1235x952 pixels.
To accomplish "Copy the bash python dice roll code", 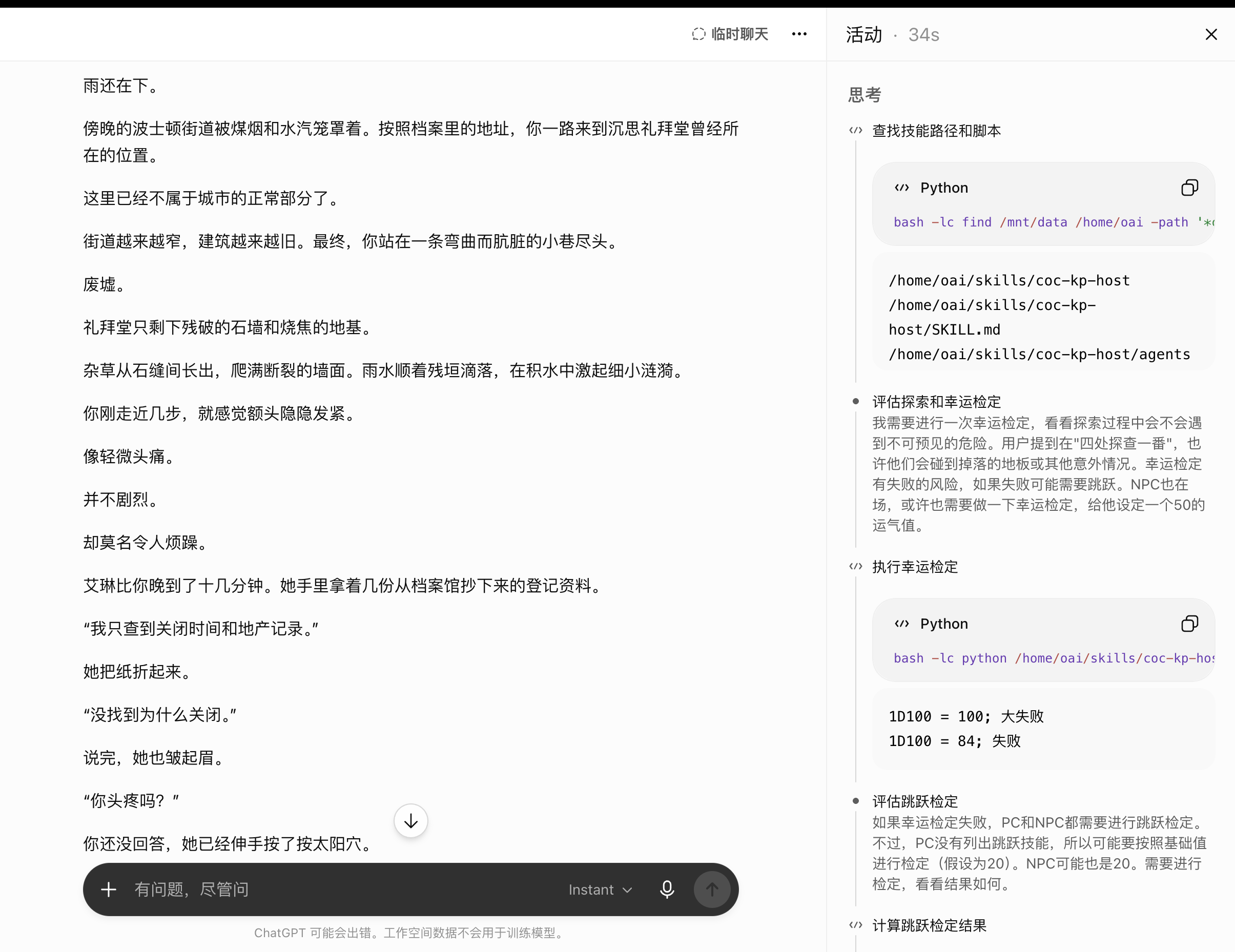I will point(1189,624).
